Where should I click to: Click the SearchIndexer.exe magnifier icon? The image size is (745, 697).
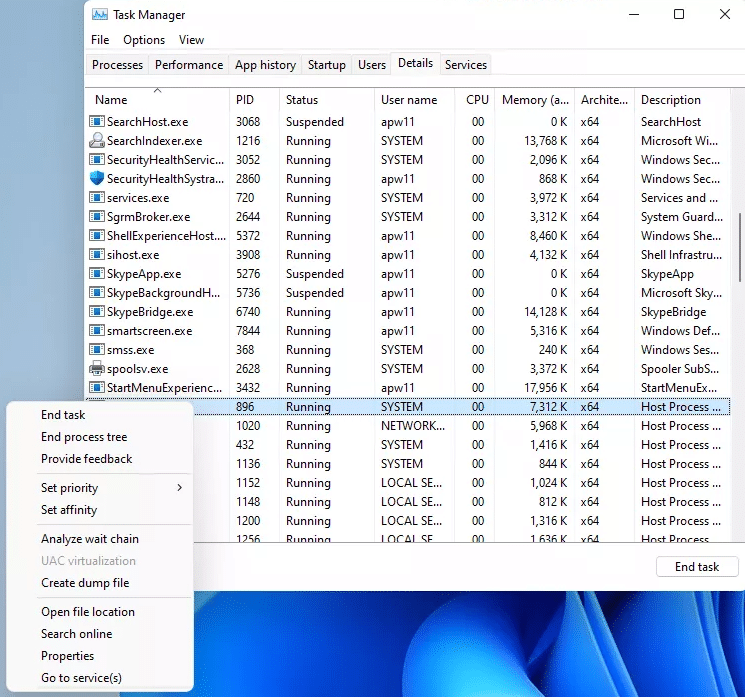pos(97,141)
